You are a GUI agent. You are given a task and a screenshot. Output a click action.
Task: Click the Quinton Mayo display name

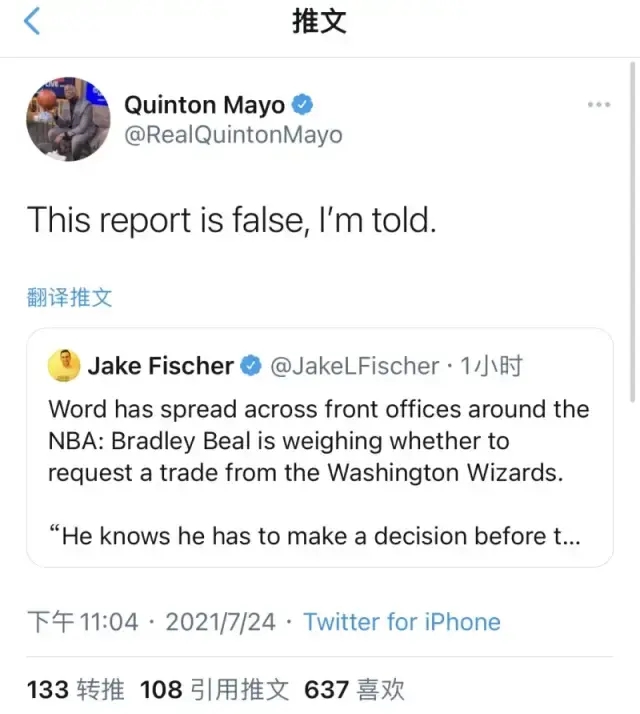coord(204,105)
